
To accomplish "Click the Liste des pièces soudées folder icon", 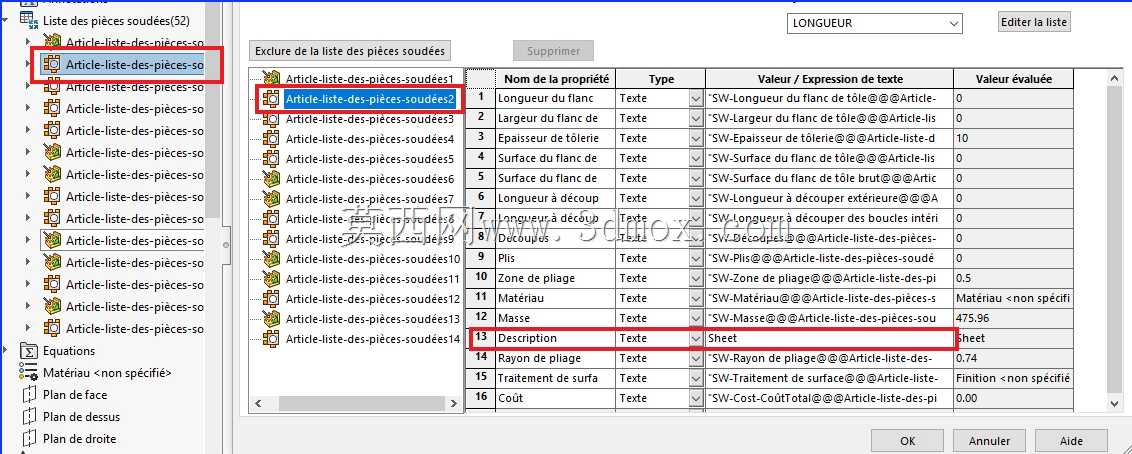I will coord(29,21).
